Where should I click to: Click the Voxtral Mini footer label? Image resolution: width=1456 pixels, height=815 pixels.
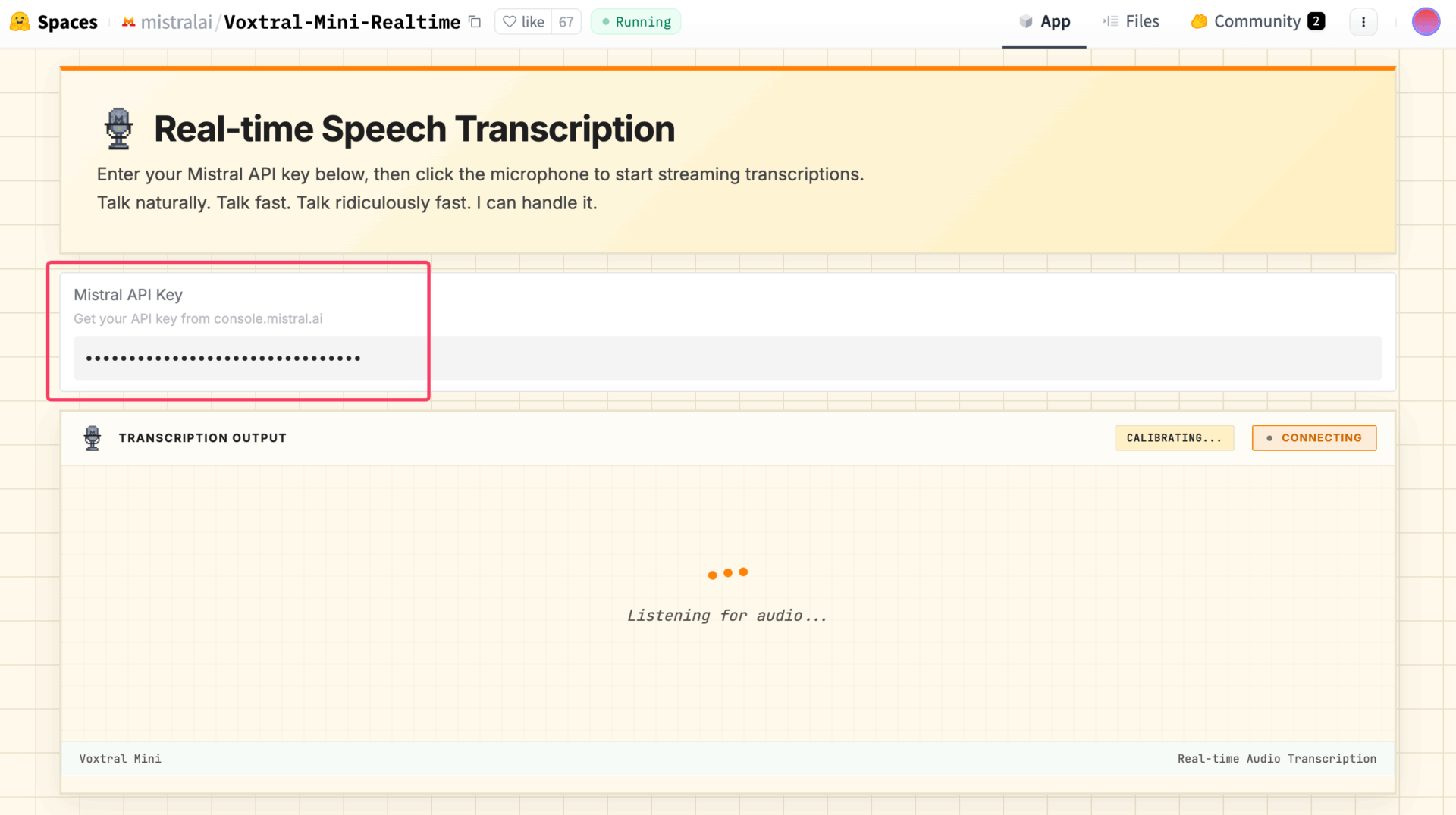120,759
